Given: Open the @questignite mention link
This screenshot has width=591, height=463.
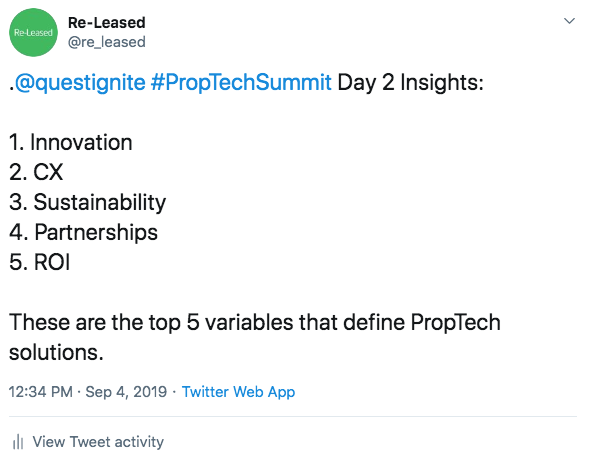Looking at the screenshot, I should (x=80, y=83).
